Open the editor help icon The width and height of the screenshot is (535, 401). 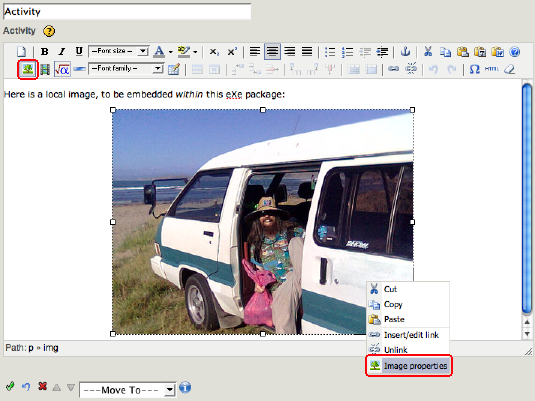[515, 52]
